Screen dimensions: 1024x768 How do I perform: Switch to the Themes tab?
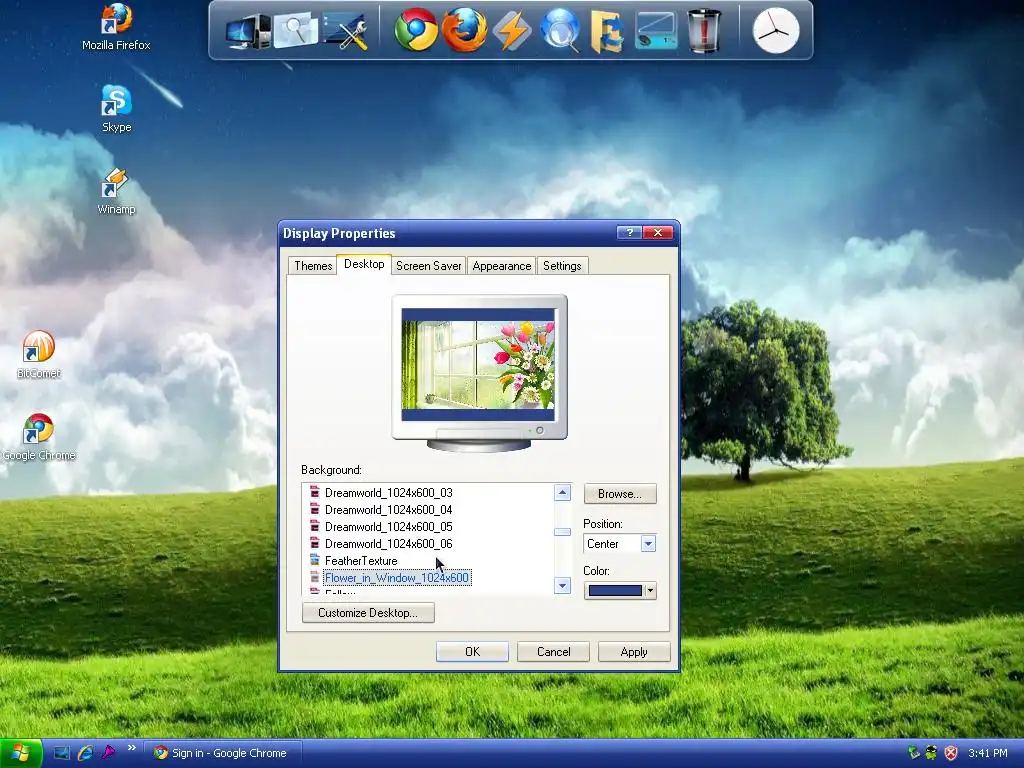[x=313, y=266]
